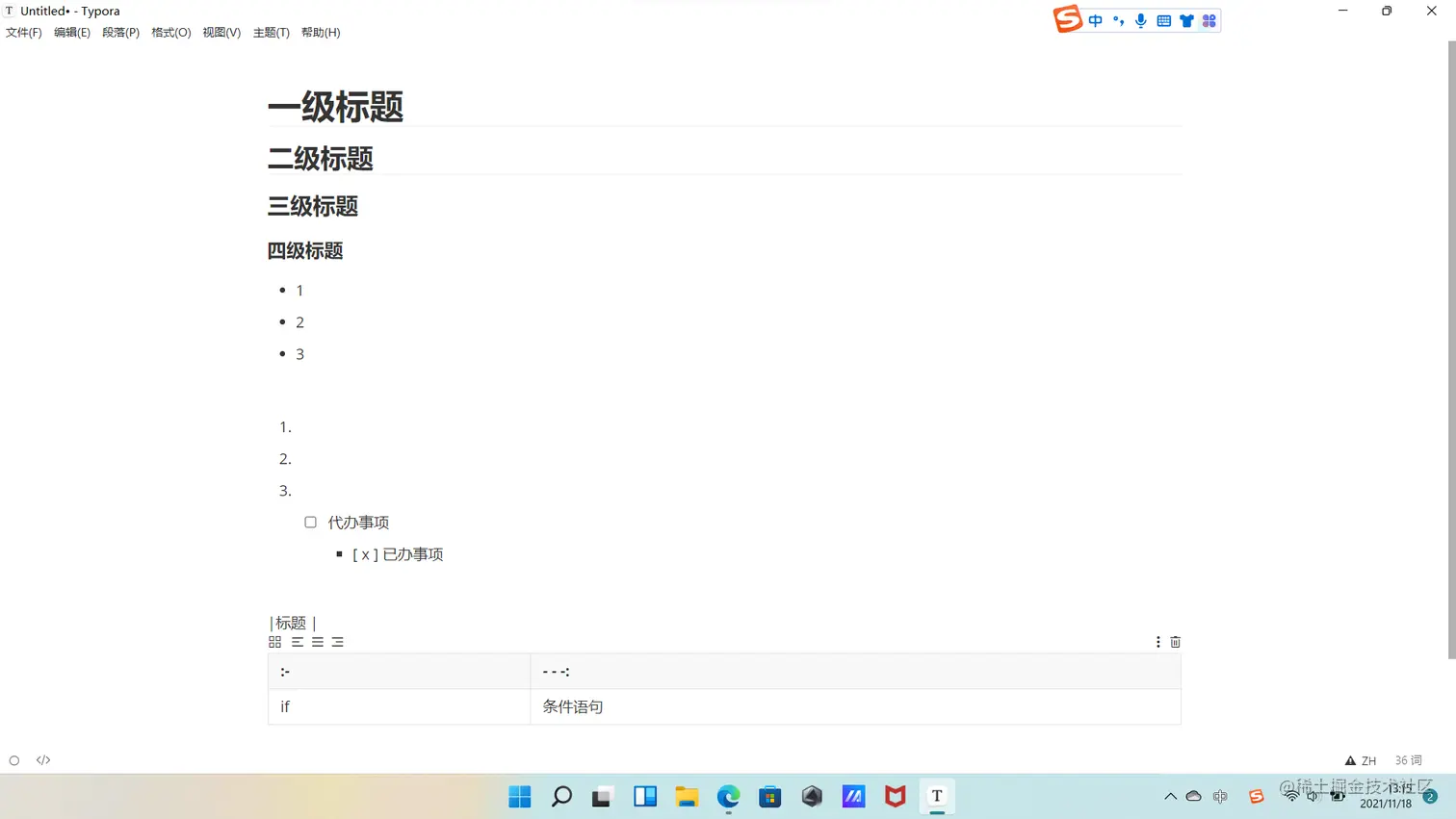
Task: Click the Typora icon on taskbar
Action: (x=937, y=796)
